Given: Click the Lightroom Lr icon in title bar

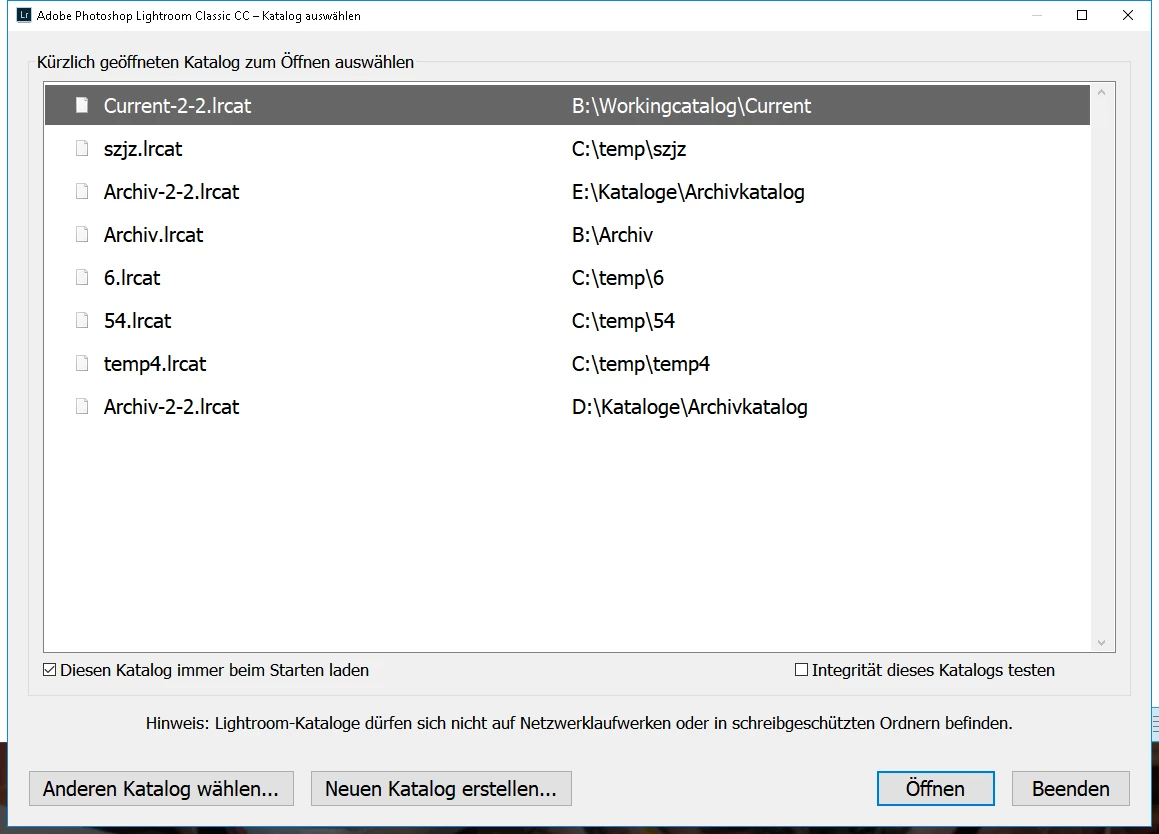Looking at the screenshot, I should [24, 15].
